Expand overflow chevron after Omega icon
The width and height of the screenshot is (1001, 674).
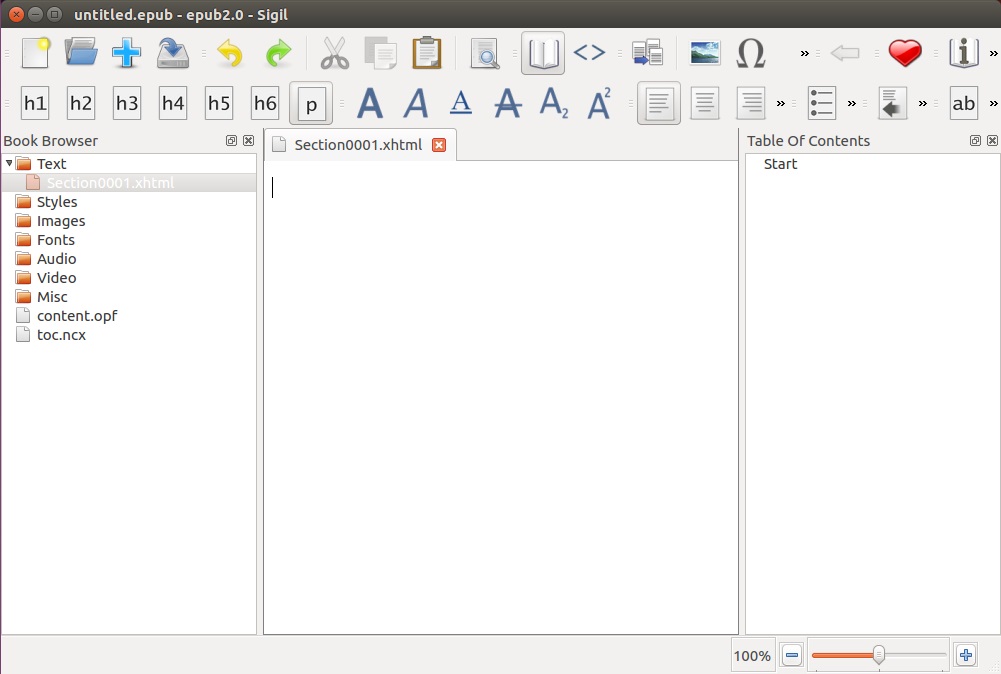click(805, 53)
